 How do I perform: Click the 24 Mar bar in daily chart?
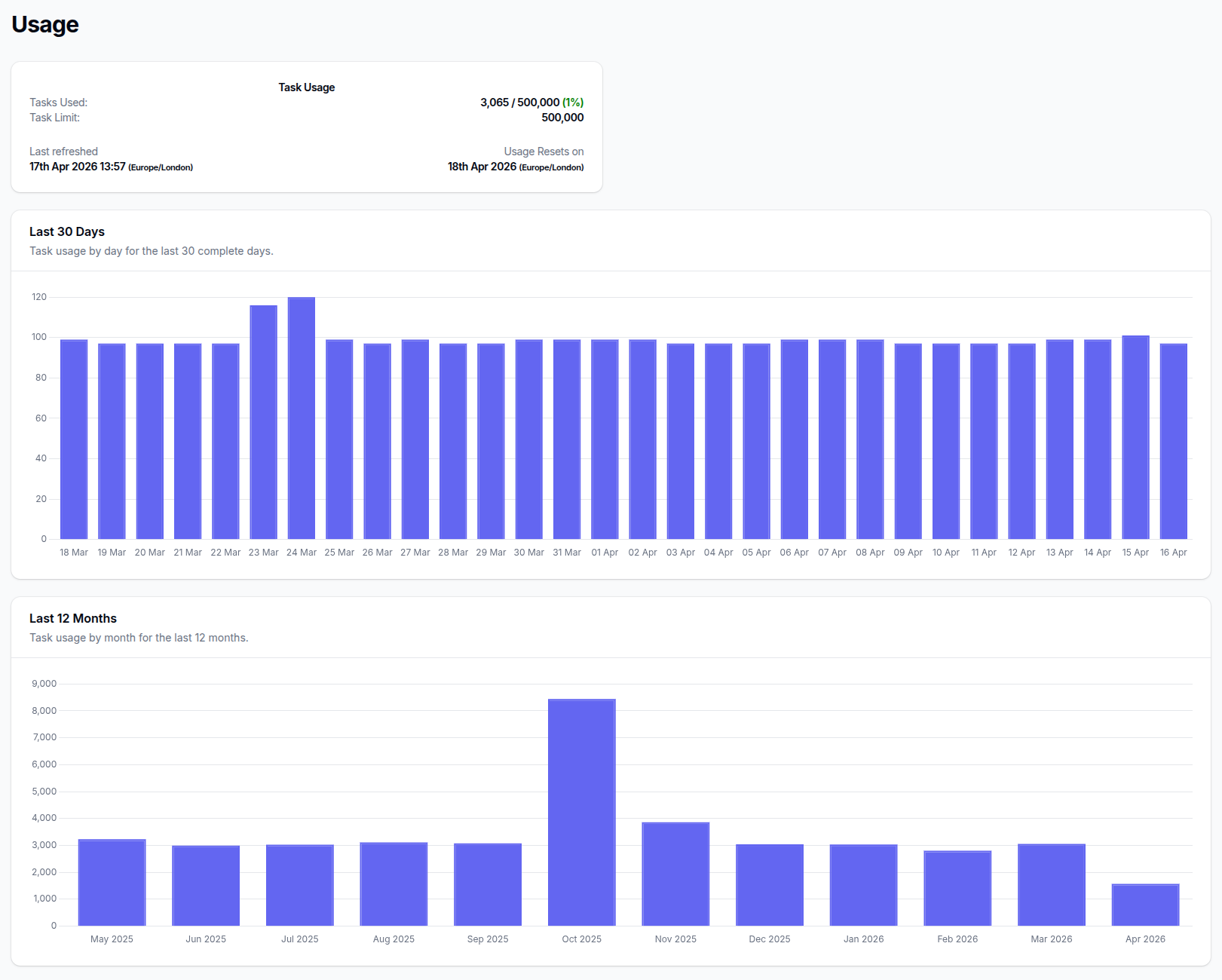302,418
